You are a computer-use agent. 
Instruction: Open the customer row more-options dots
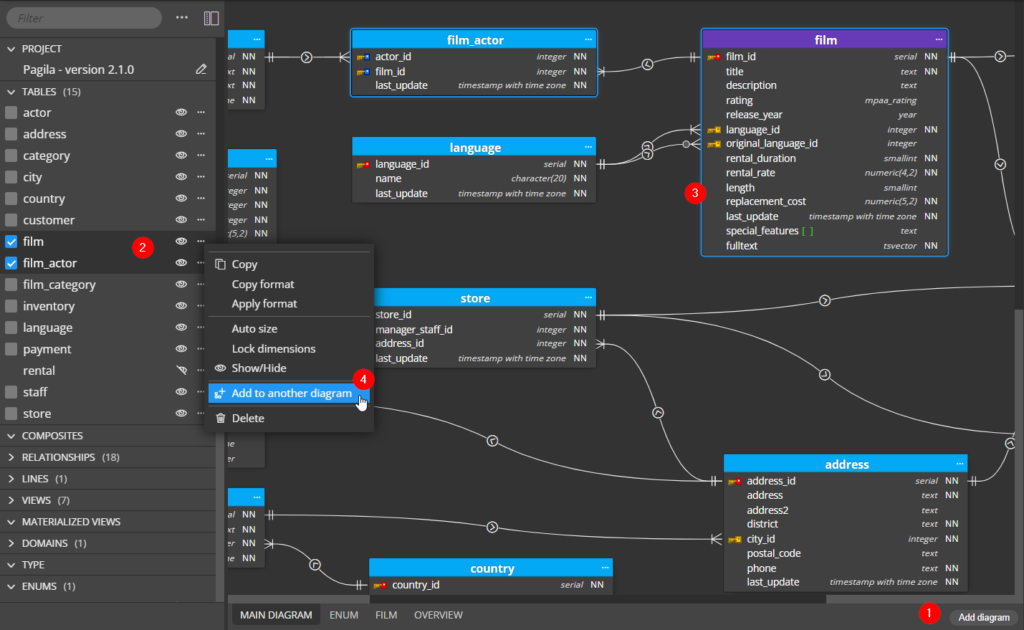click(x=201, y=220)
